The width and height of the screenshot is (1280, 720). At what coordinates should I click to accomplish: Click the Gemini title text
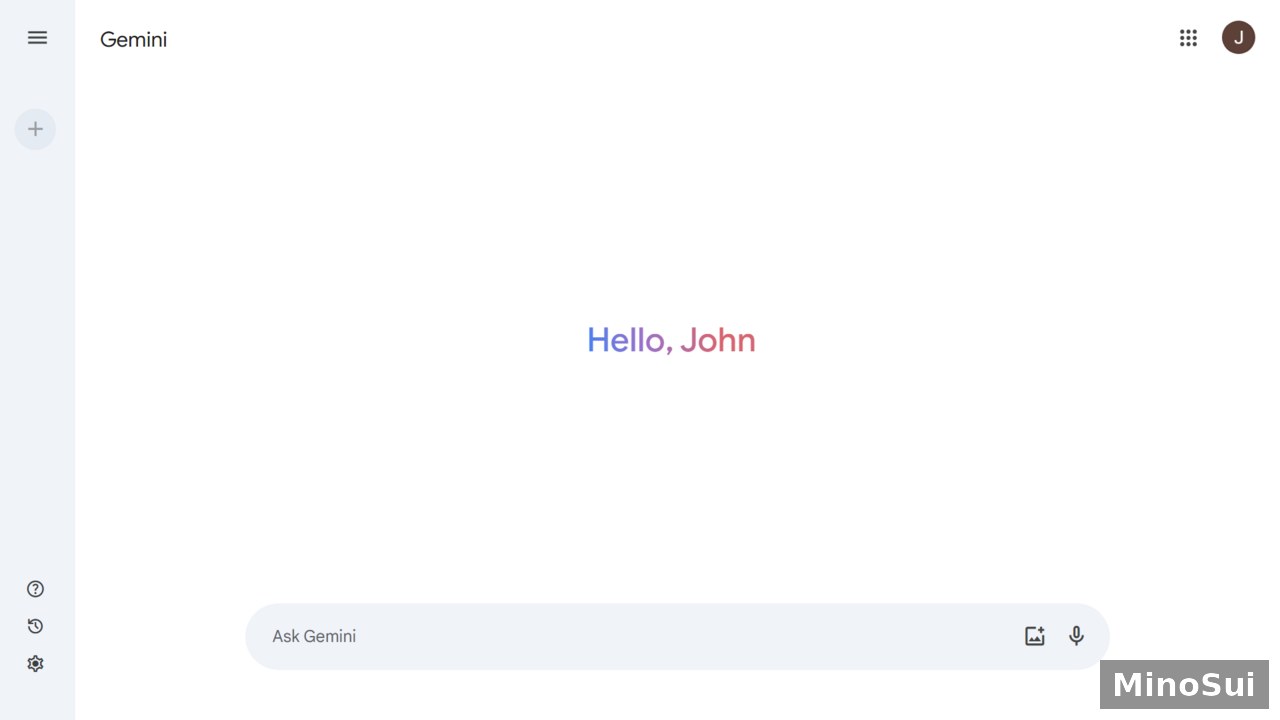(x=133, y=40)
